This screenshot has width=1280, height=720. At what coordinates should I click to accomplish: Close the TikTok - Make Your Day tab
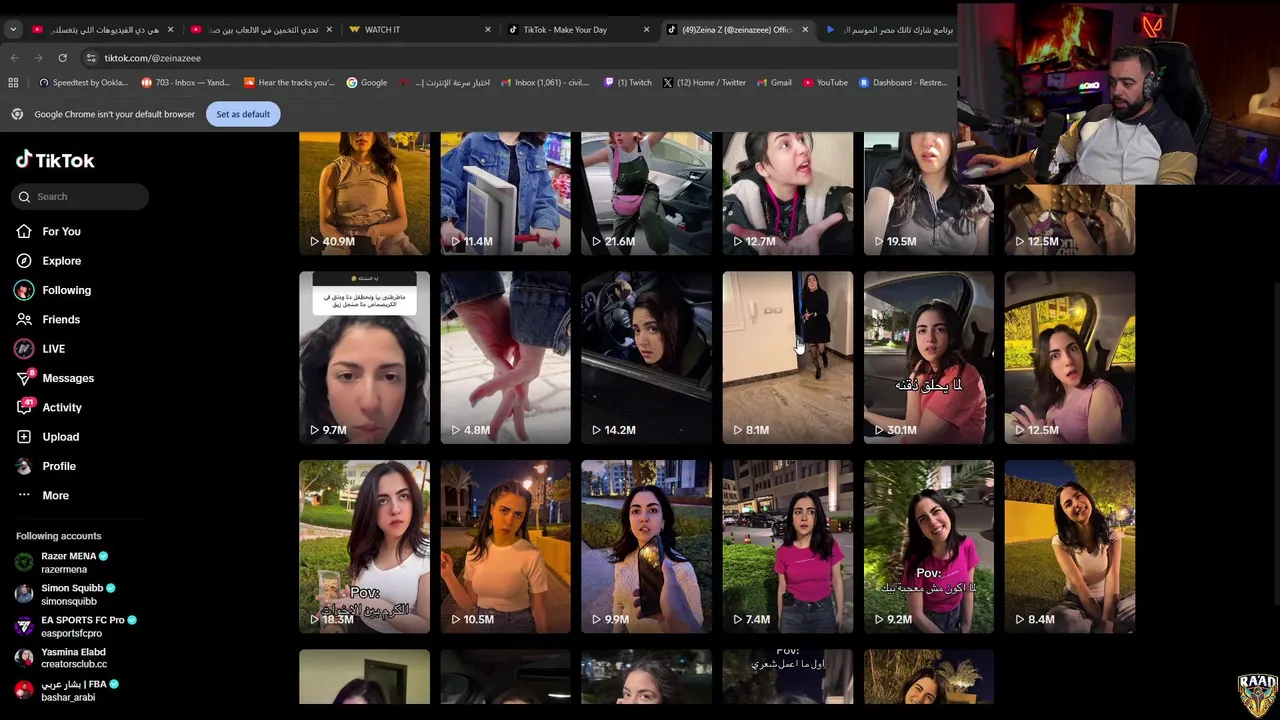click(x=646, y=30)
